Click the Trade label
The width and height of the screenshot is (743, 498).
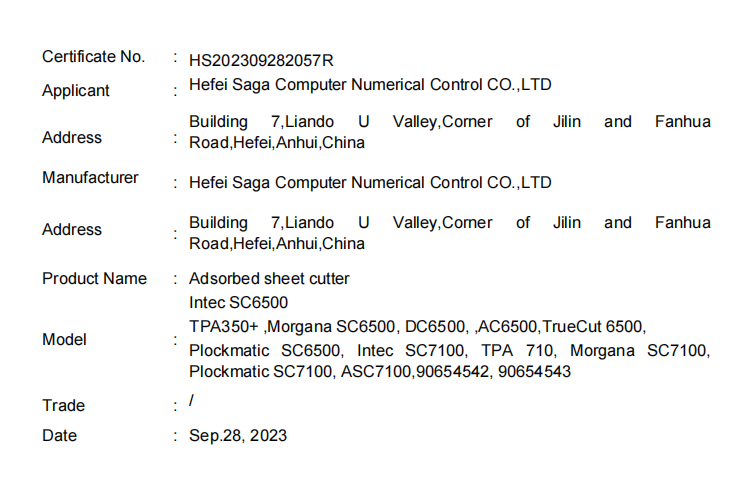63,405
